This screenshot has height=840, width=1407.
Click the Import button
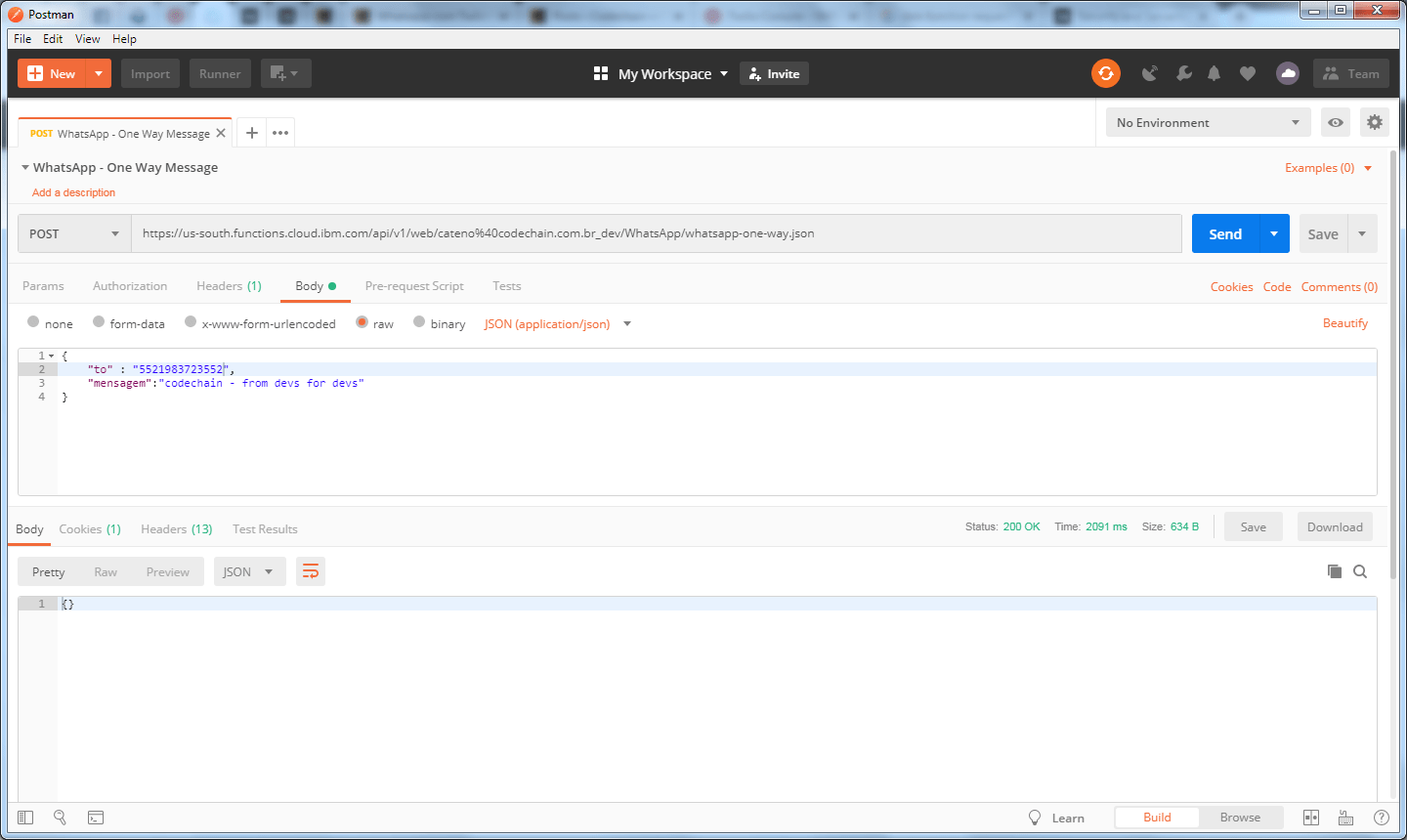(x=149, y=73)
